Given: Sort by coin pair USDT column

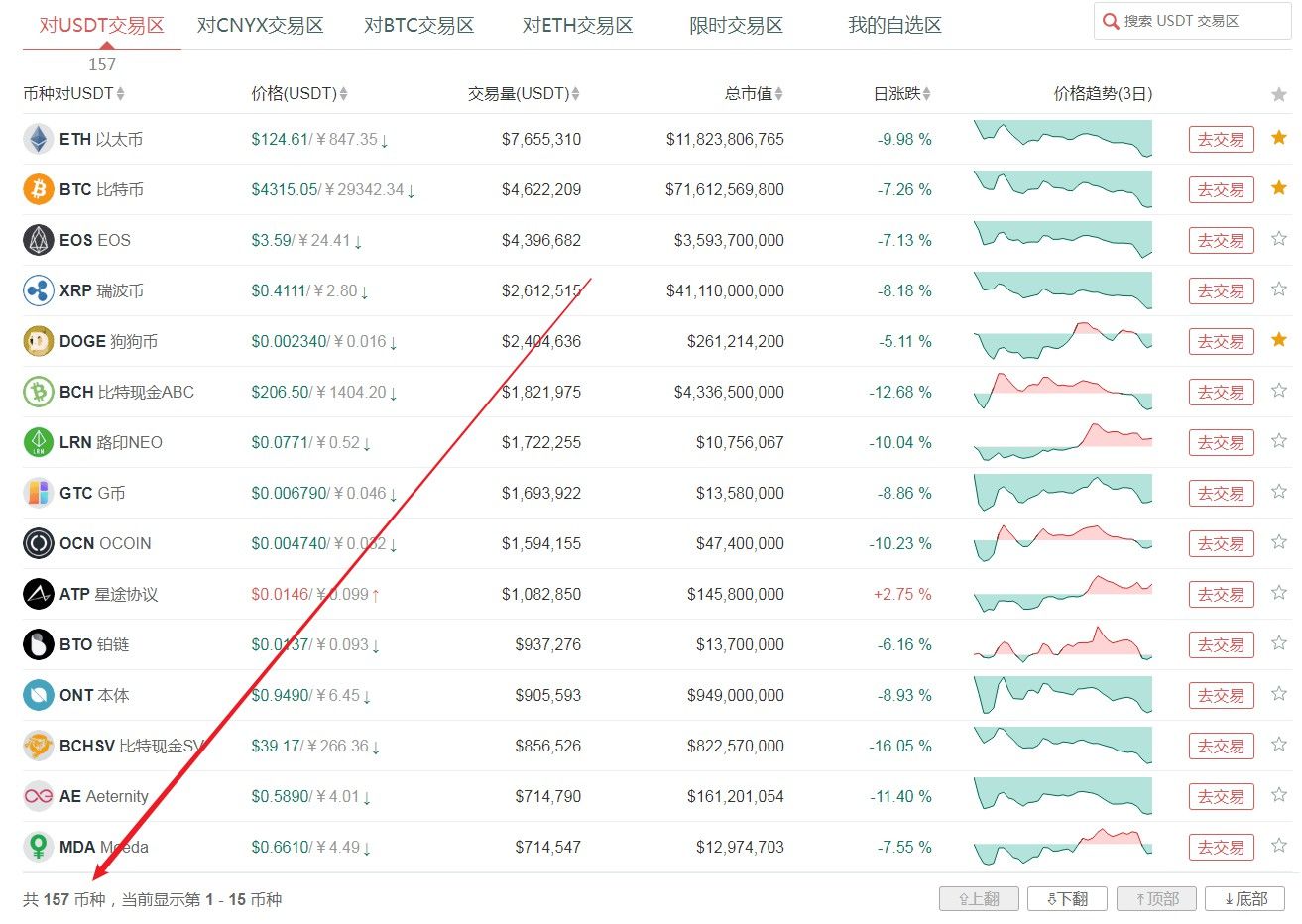Looking at the screenshot, I should coord(73,94).
